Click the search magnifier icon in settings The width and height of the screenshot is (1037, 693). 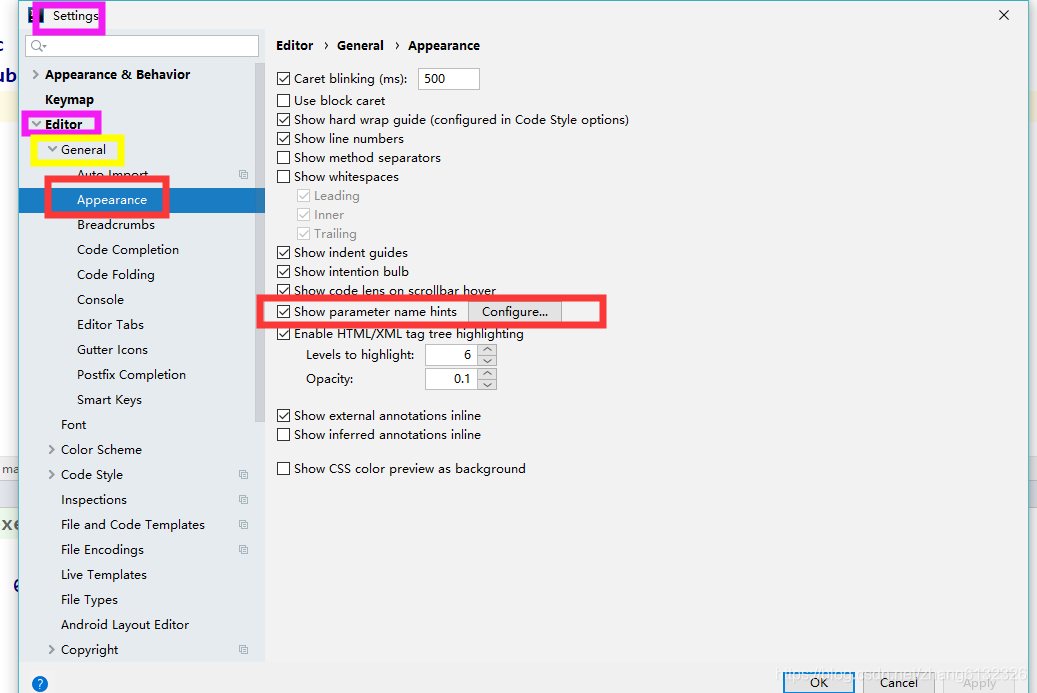pos(38,46)
